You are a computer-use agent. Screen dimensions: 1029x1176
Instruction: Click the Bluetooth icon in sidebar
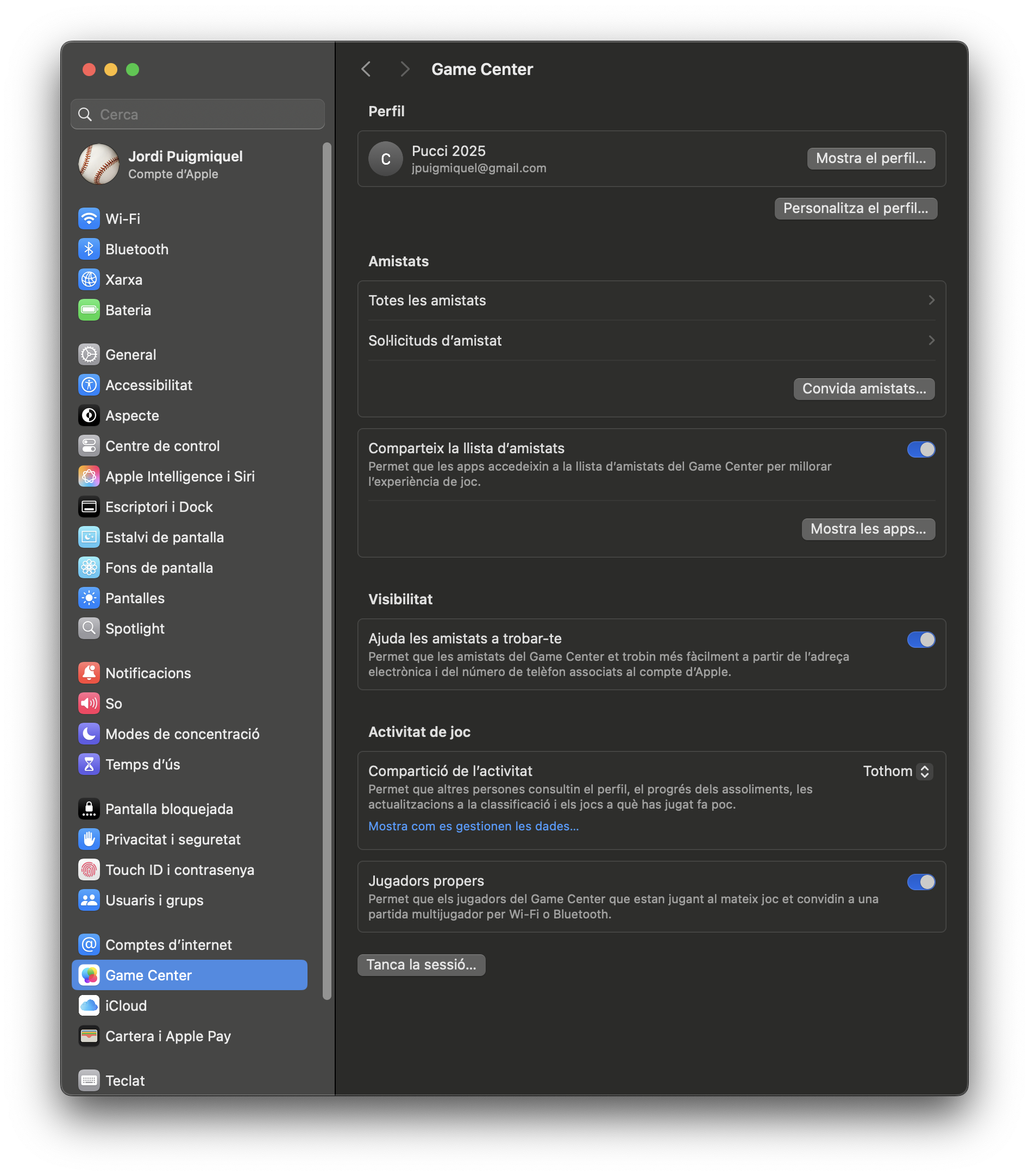point(89,249)
